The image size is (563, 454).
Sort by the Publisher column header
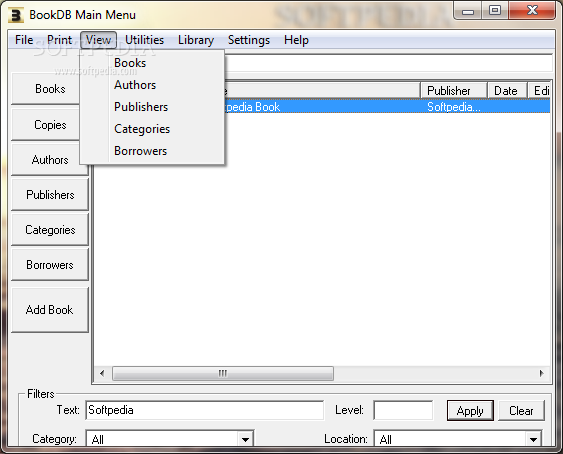point(453,91)
